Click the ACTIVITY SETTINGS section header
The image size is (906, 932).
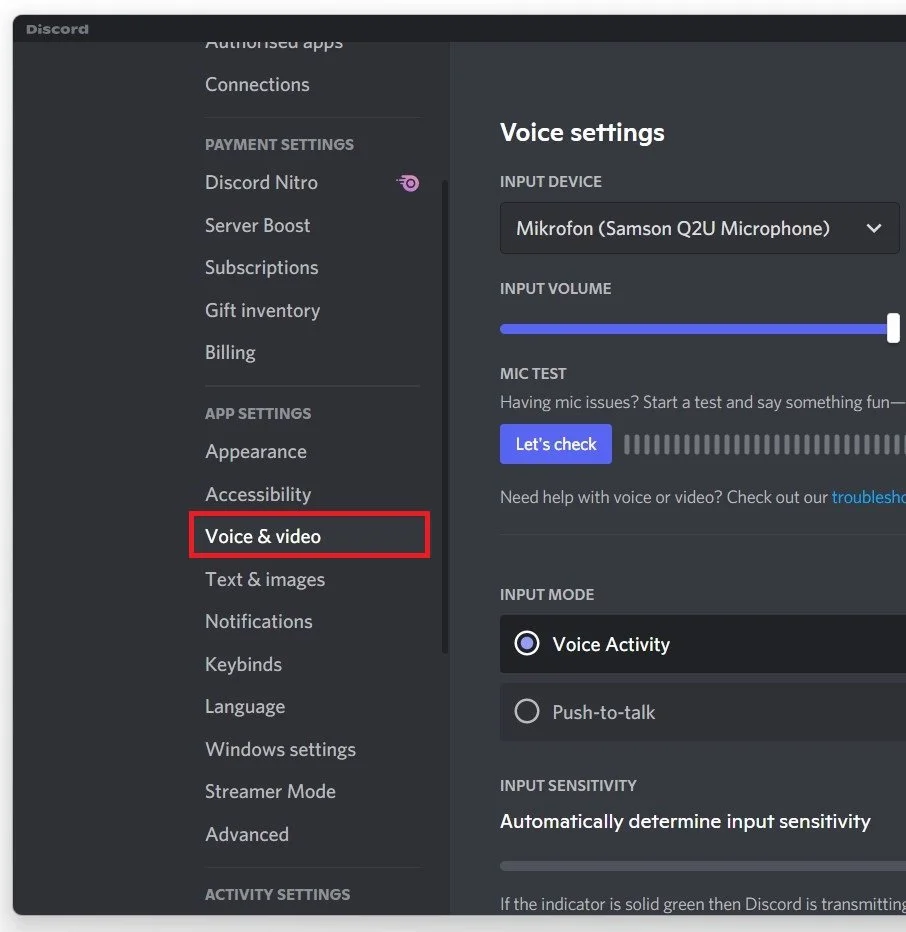(x=278, y=895)
